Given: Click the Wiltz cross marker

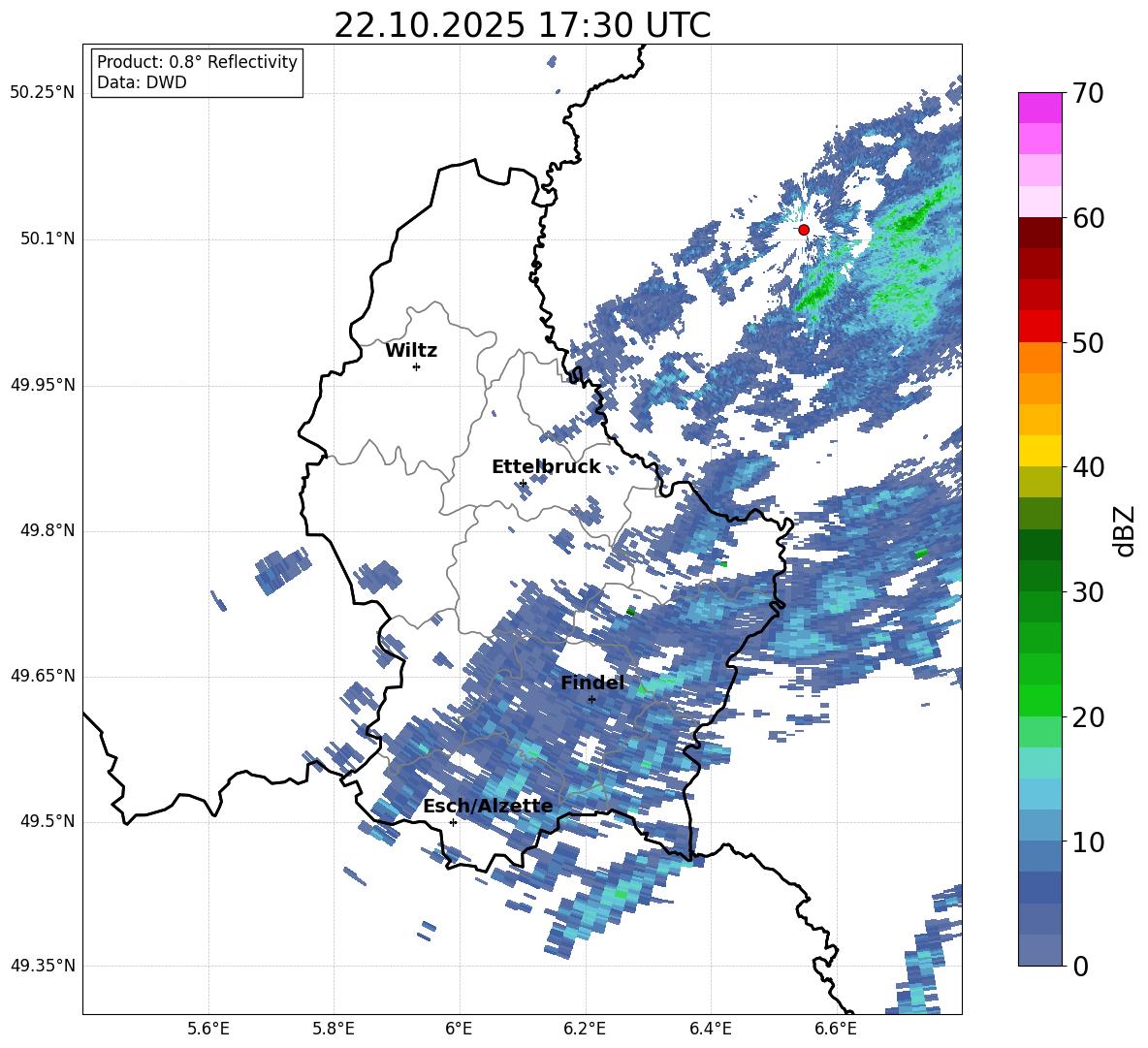Looking at the screenshot, I should [417, 366].
